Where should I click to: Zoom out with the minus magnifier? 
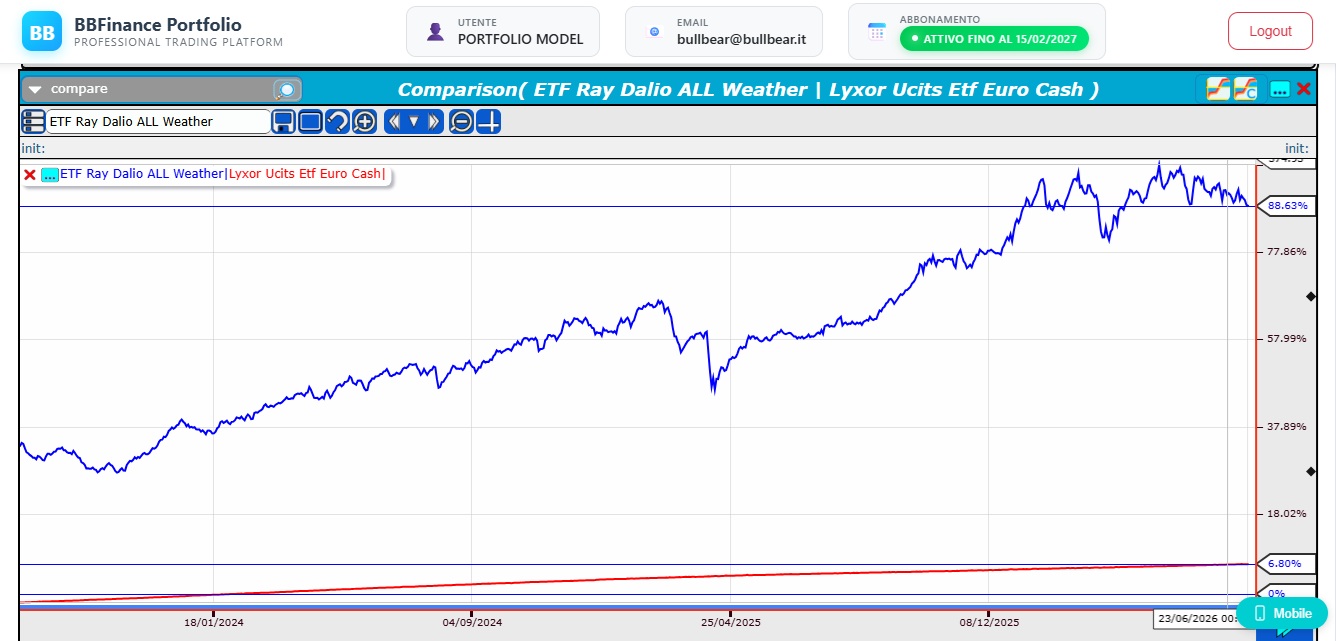tap(461, 122)
